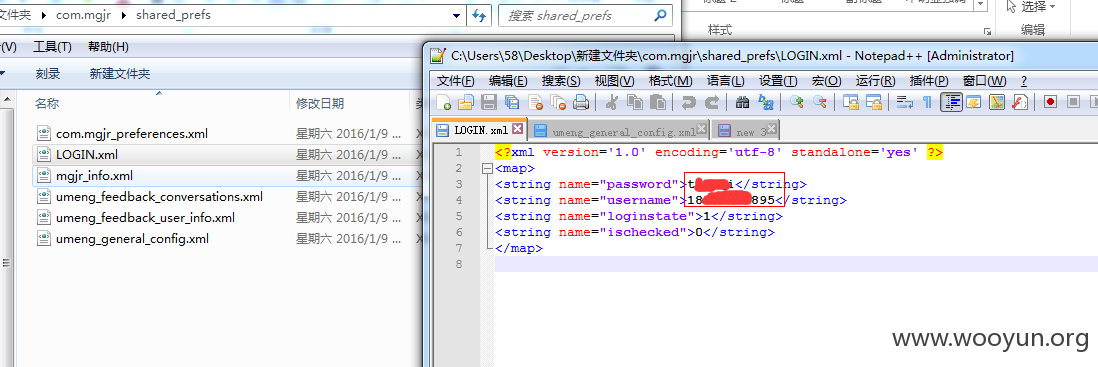Open Replace dialog from toolbar icon

(x=765, y=103)
